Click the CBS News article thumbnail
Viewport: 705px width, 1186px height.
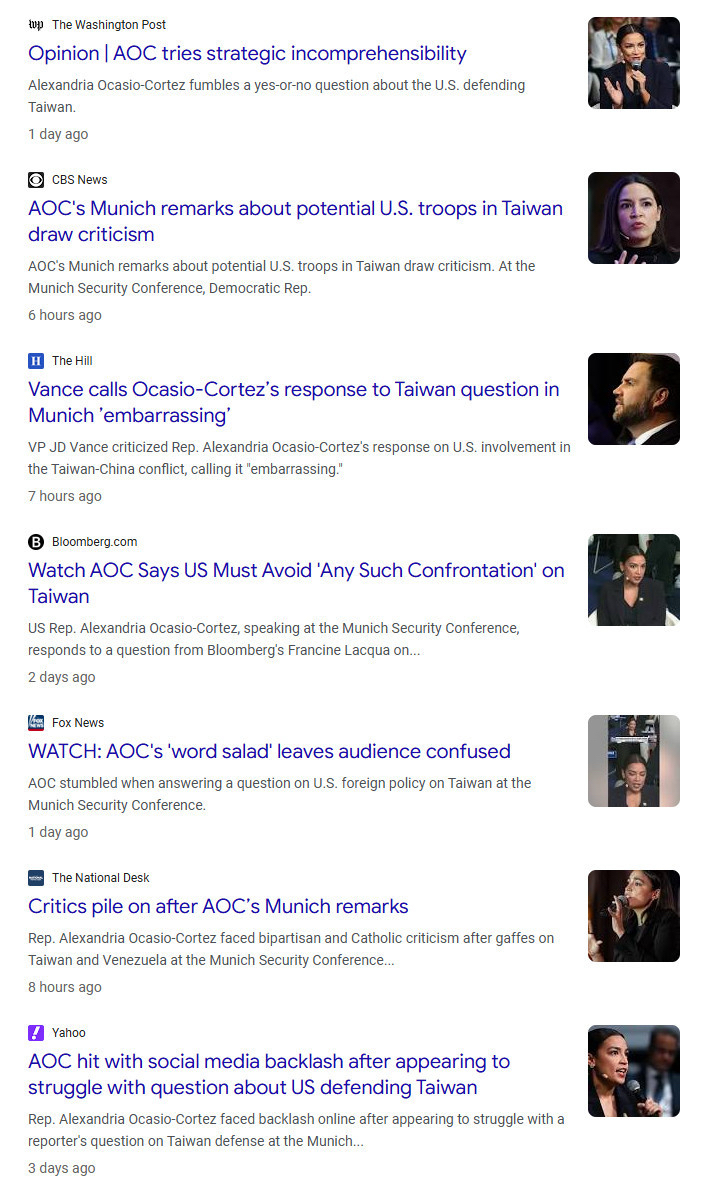633,218
